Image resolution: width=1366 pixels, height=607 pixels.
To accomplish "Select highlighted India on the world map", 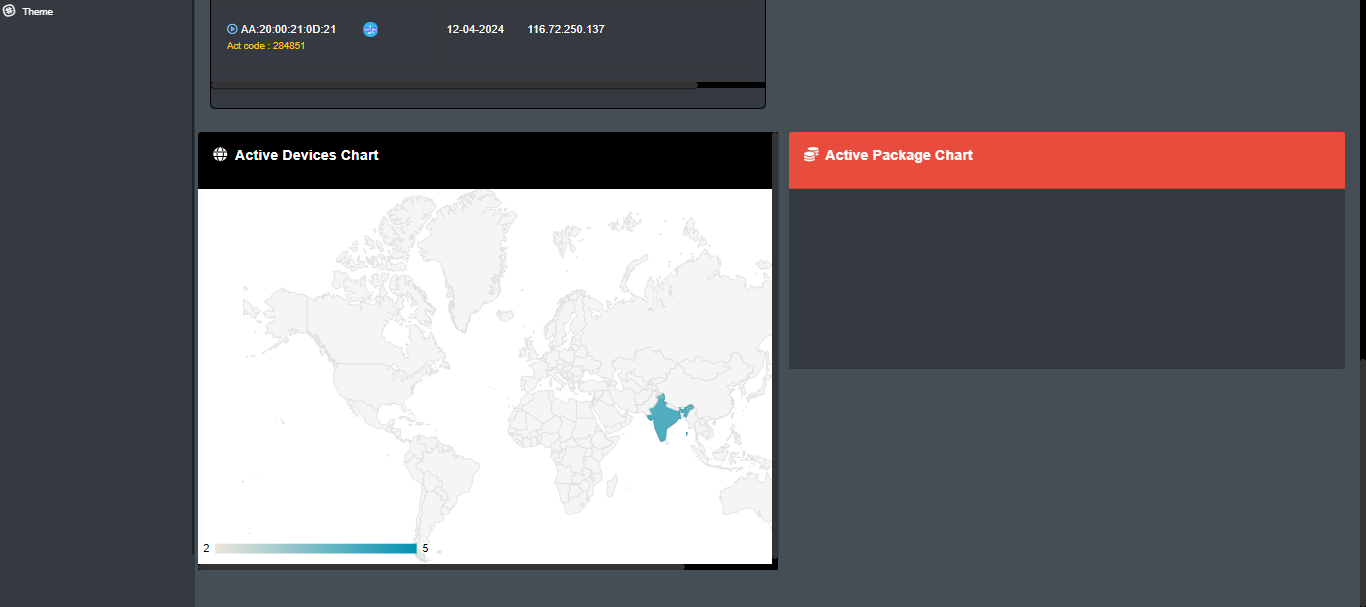I will click(663, 420).
